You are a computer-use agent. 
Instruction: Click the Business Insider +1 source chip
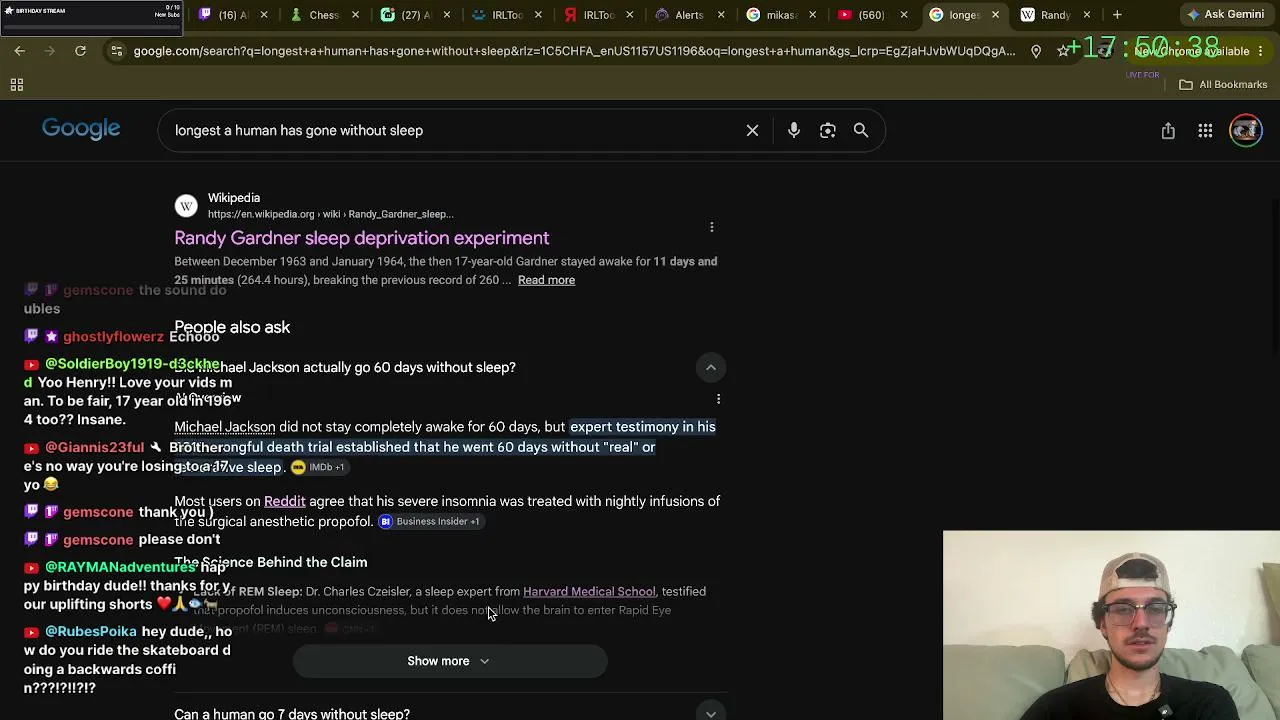tap(429, 521)
